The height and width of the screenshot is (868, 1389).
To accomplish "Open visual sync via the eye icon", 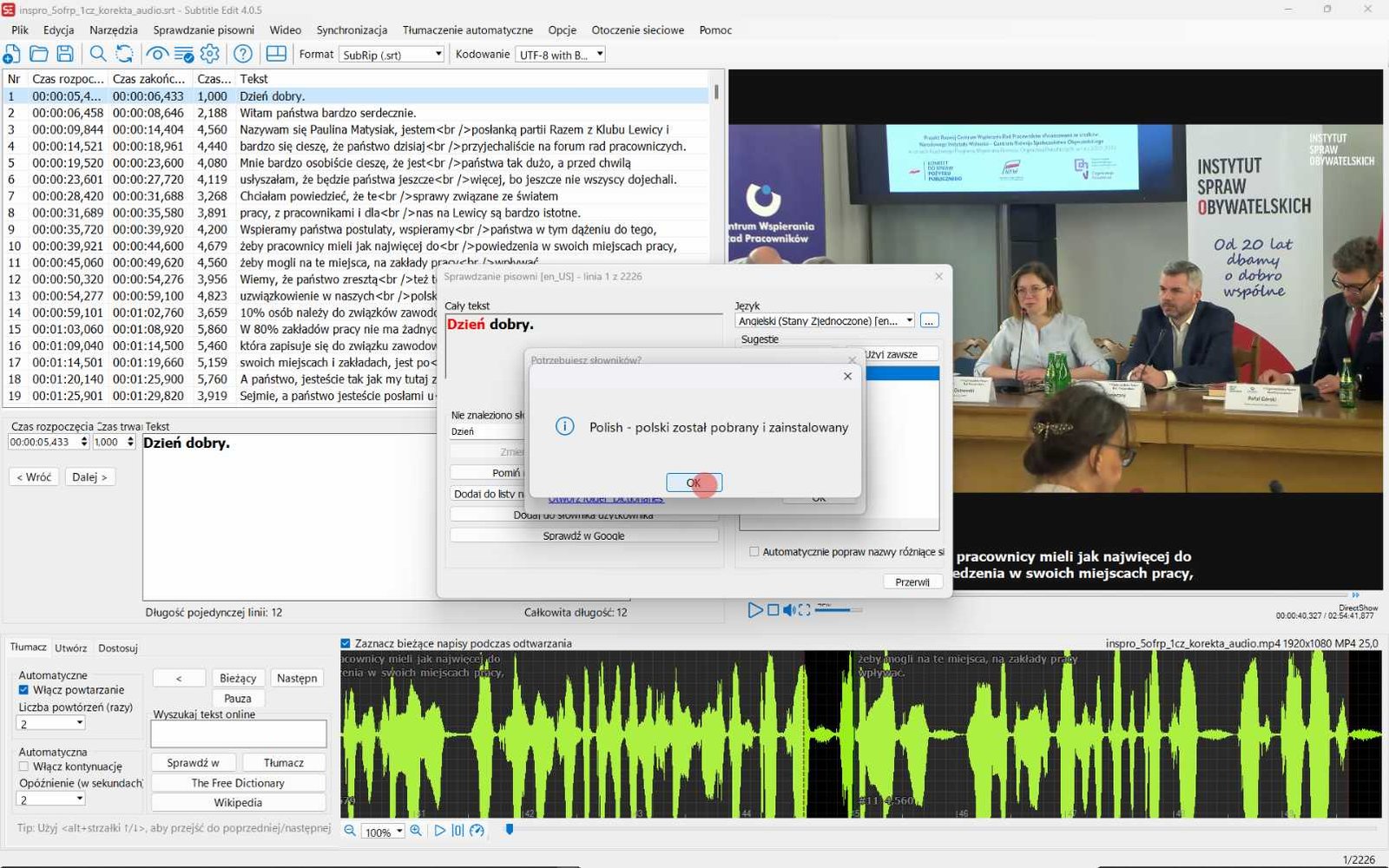I will pos(157,54).
